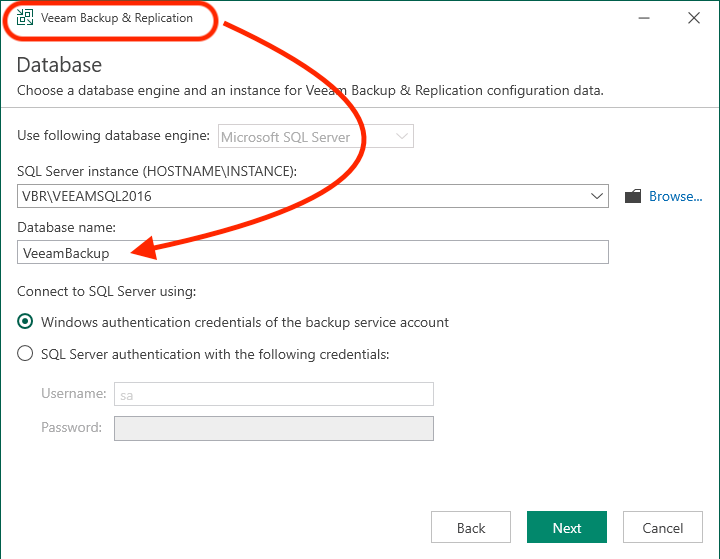Viewport: 720px width, 559px height.
Task: Select Windows authentication credentials radio option
Action: 25,322
